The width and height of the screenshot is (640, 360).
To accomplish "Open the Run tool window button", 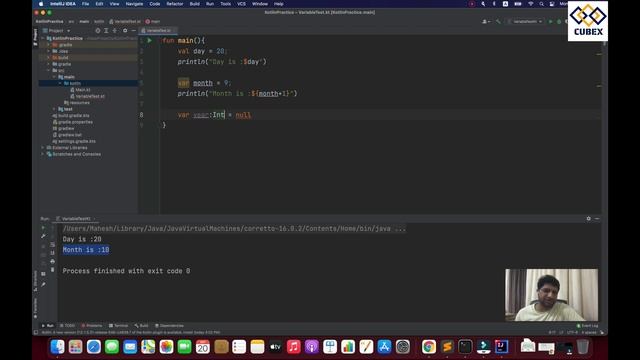I will pyautogui.click(x=47, y=326).
